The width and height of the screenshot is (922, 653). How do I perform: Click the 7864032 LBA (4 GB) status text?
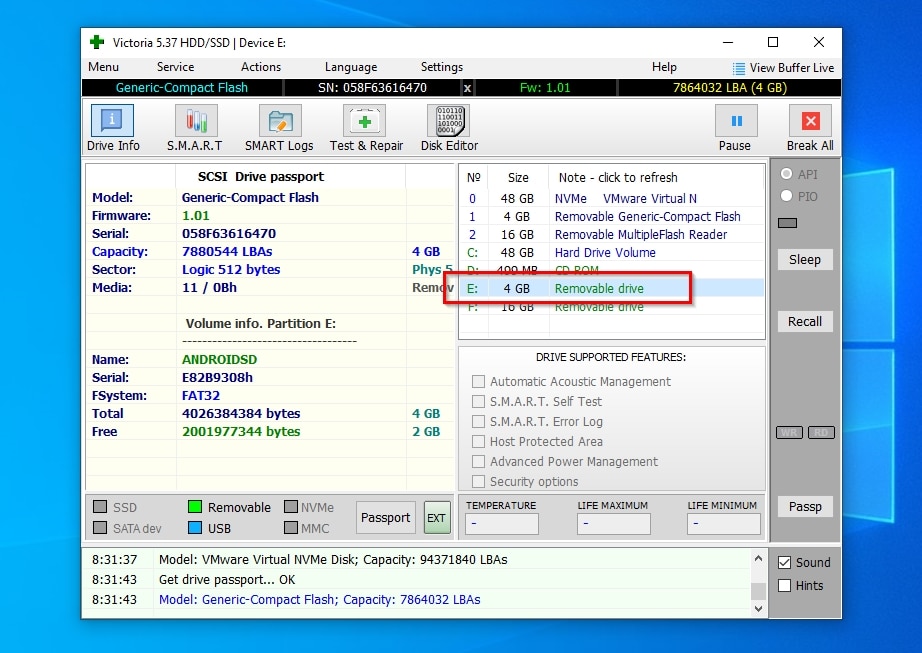[730, 88]
